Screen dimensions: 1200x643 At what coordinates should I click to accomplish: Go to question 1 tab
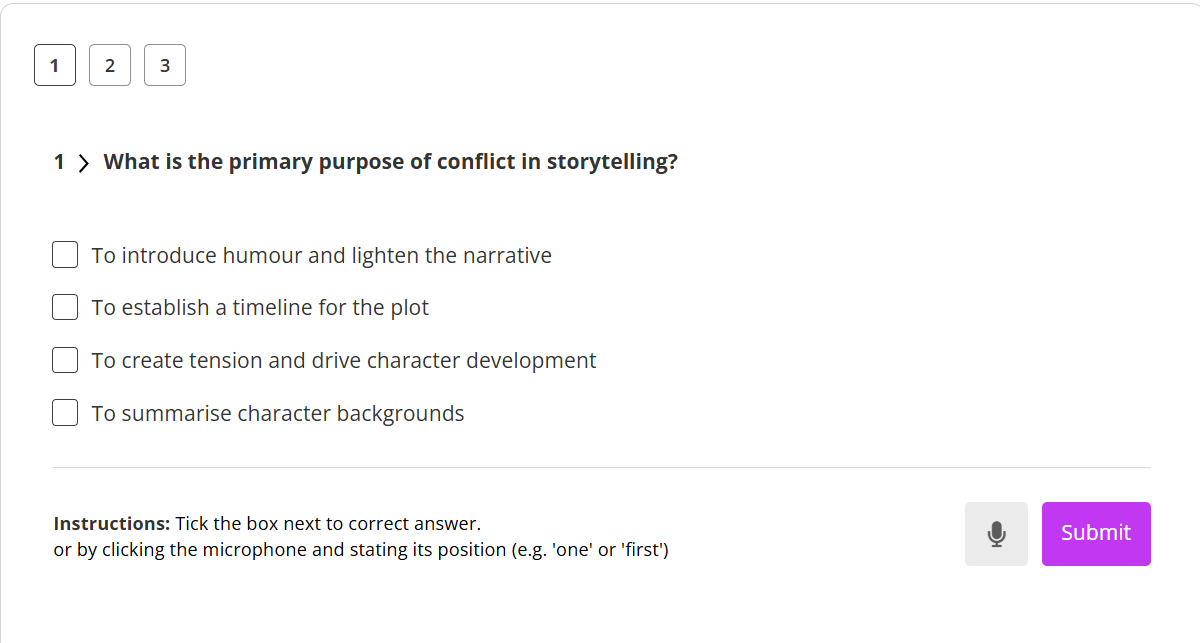coord(55,66)
